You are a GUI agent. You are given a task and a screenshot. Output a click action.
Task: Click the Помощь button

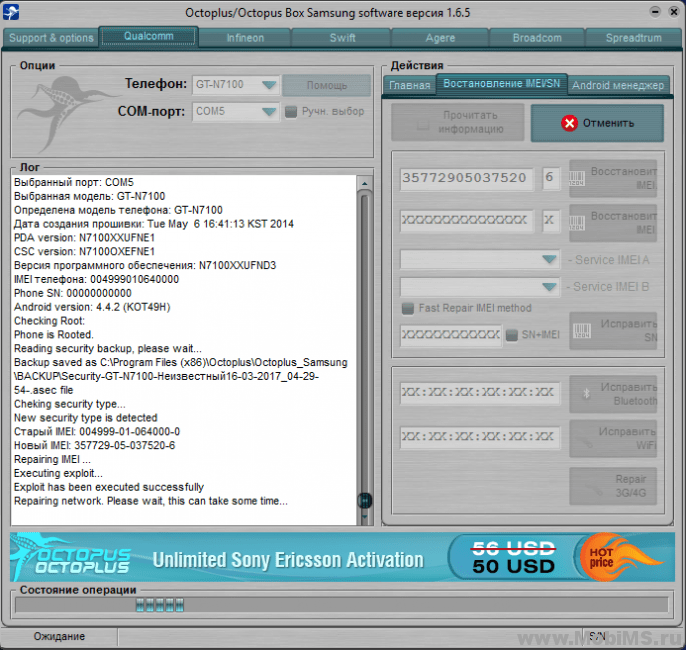[x=326, y=85]
